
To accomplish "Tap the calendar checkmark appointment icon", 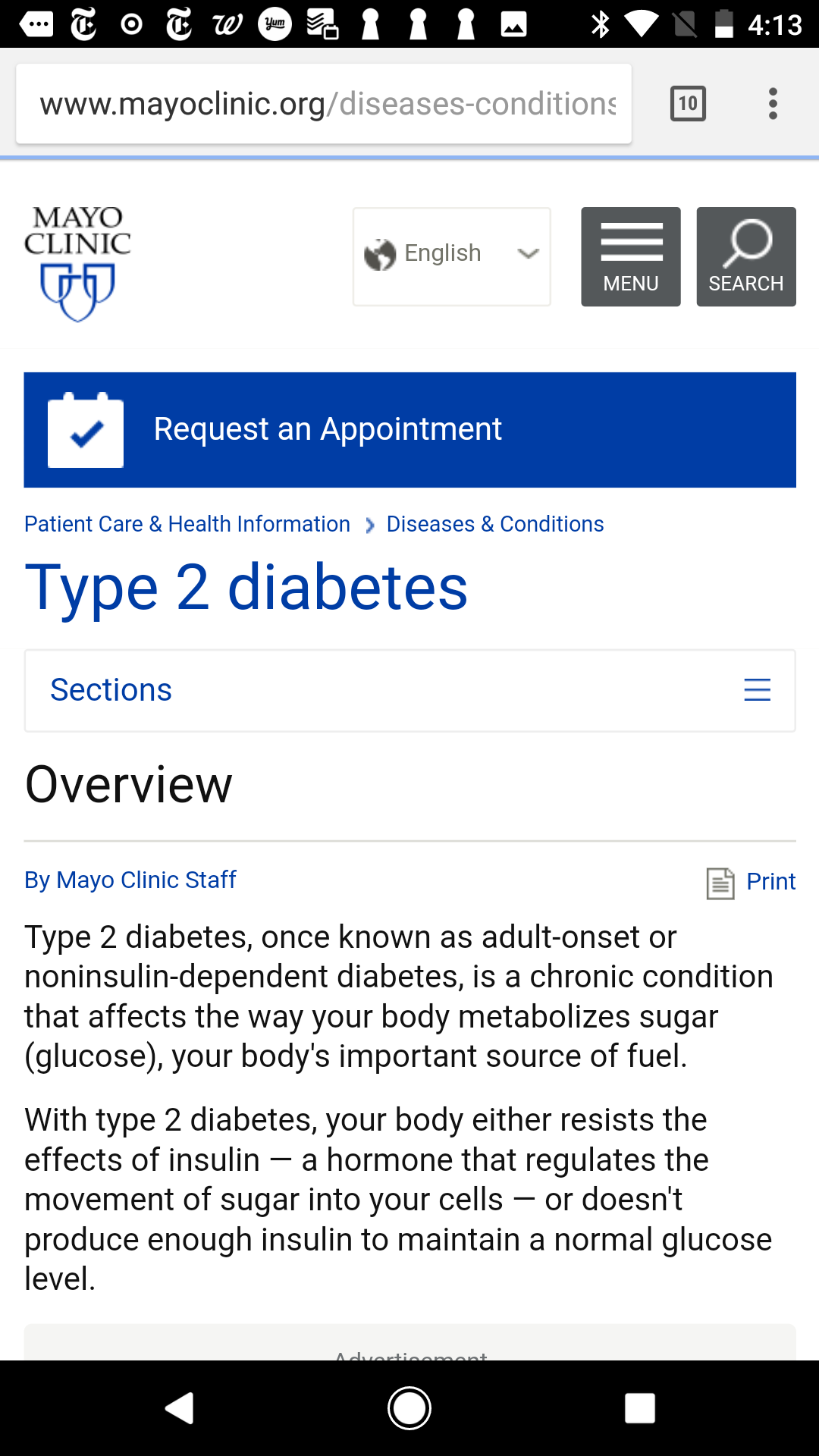I will click(86, 430).
